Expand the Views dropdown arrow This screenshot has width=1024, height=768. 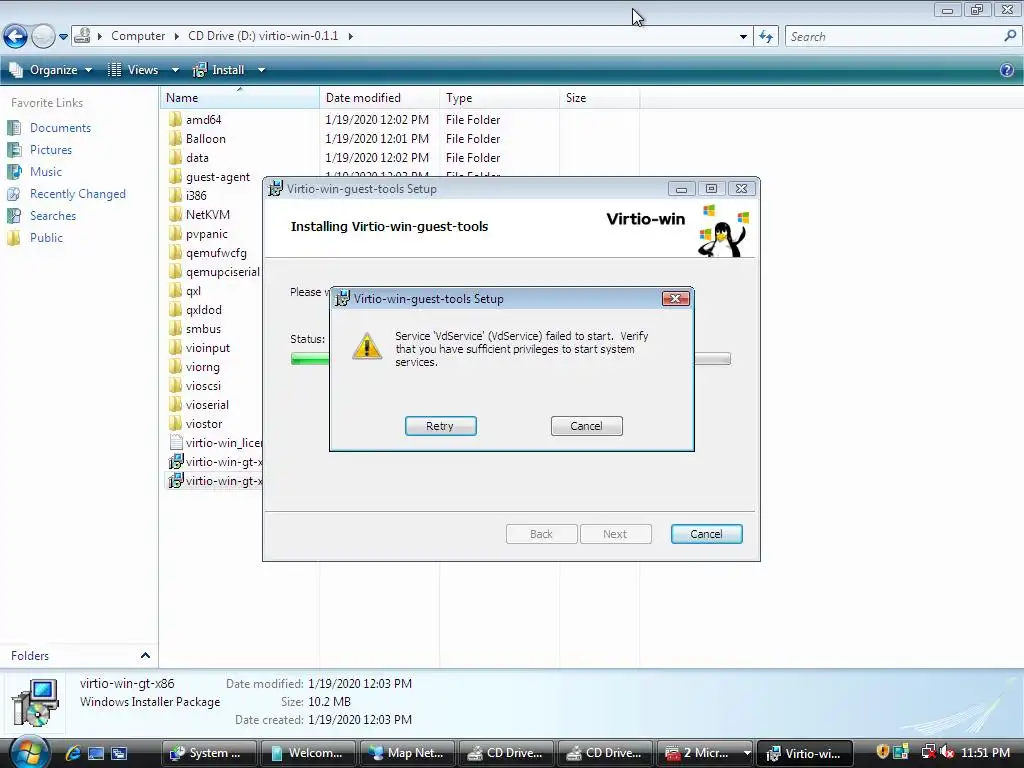[x=175, y=70]
